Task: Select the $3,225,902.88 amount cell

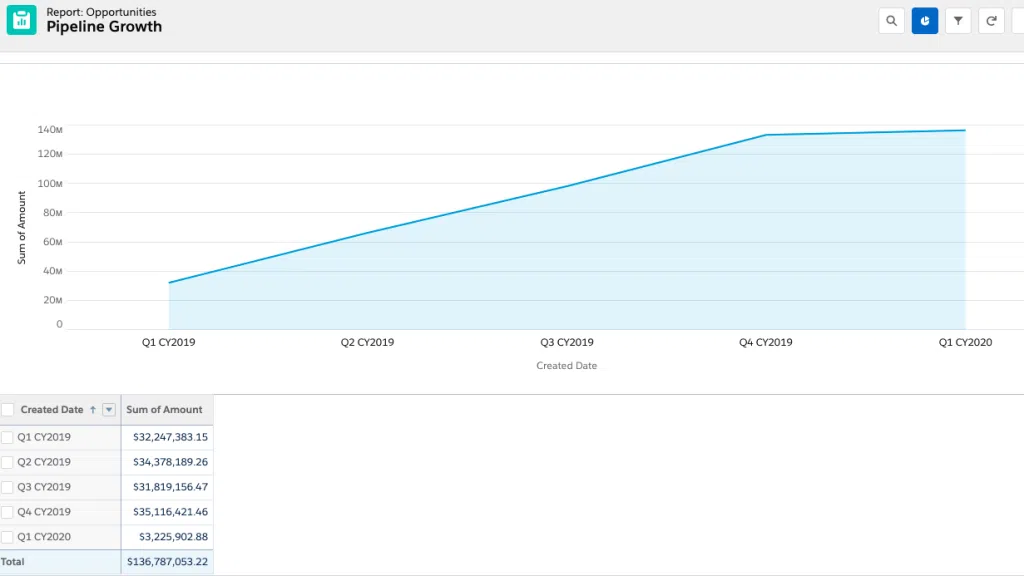Action: click(x=173, y=536)
